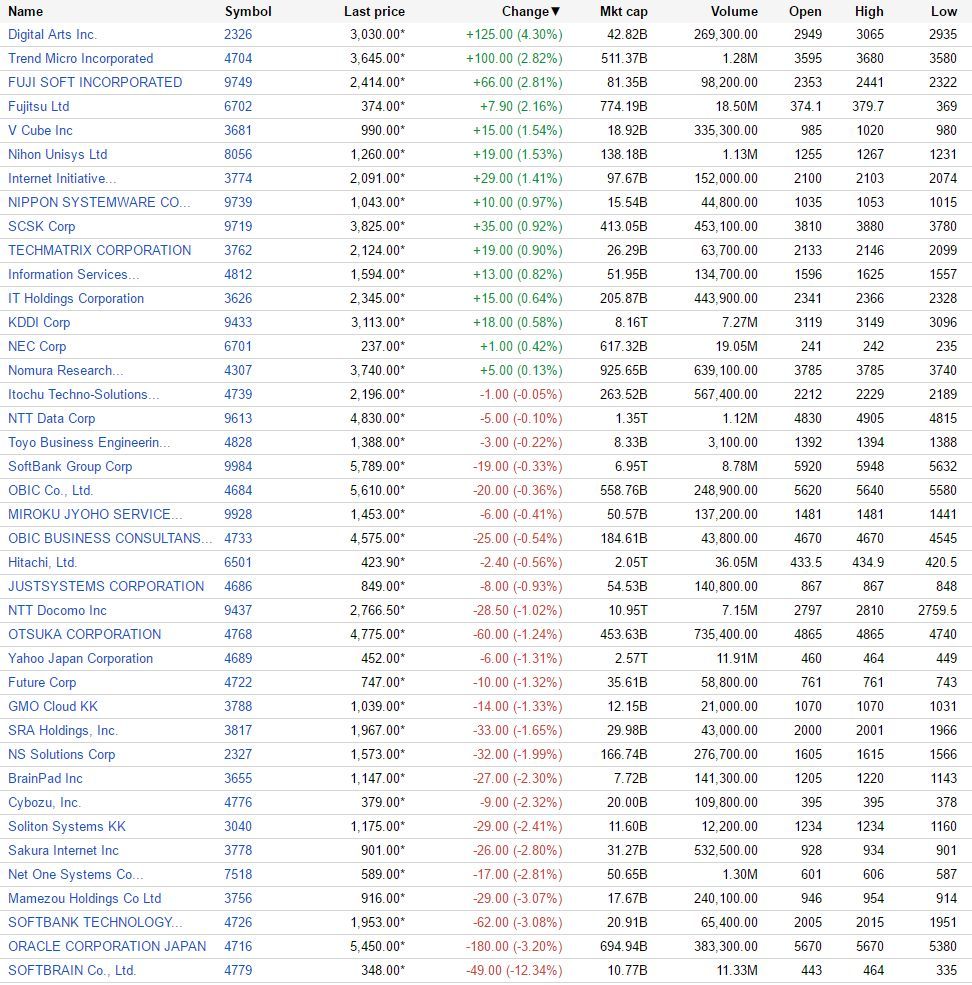Sort by Volume column header
This screenshot has height=985, width=972.
coord(734,11)
